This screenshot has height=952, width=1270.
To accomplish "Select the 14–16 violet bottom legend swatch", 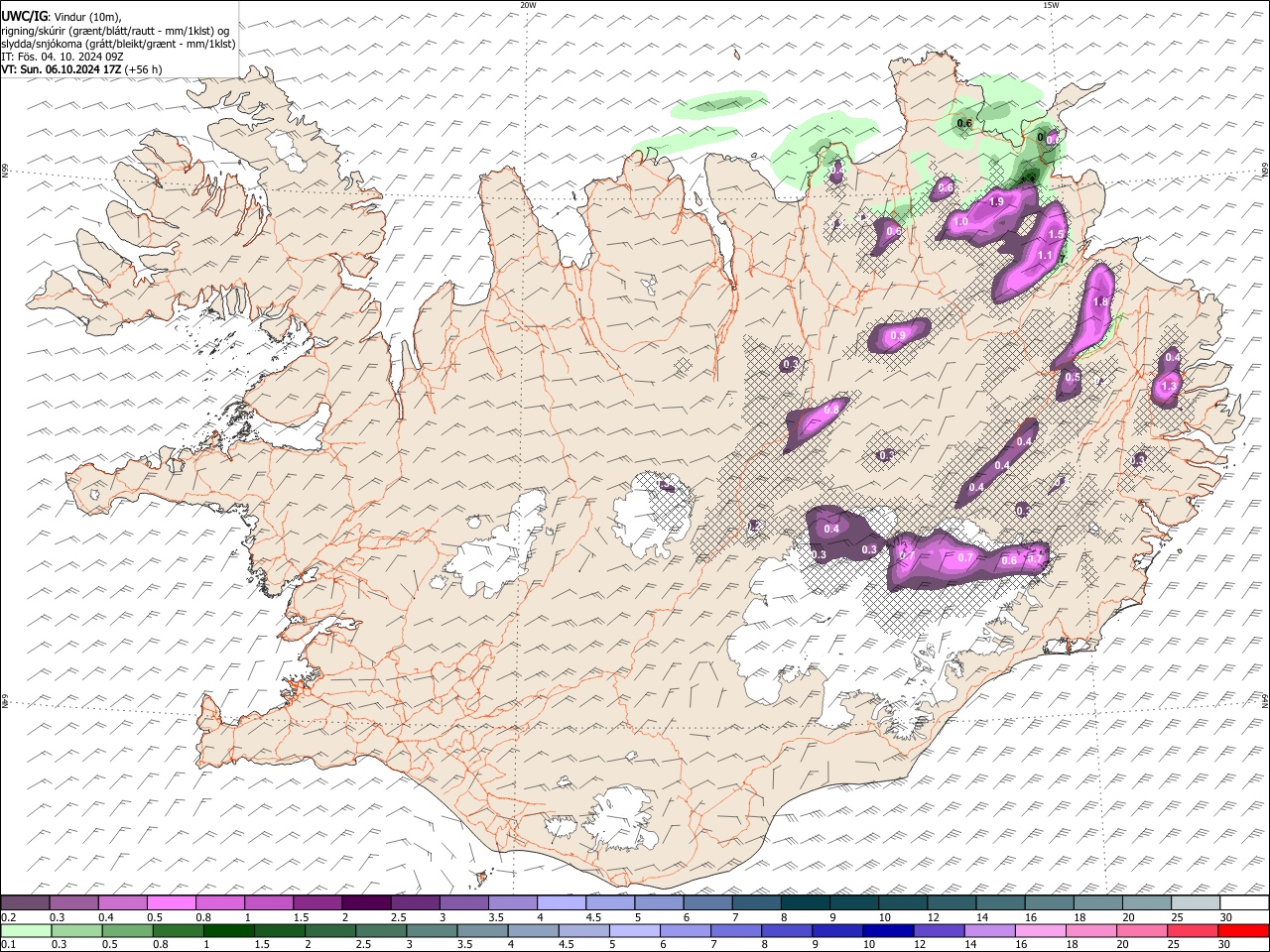I will (x=989, y=930).
